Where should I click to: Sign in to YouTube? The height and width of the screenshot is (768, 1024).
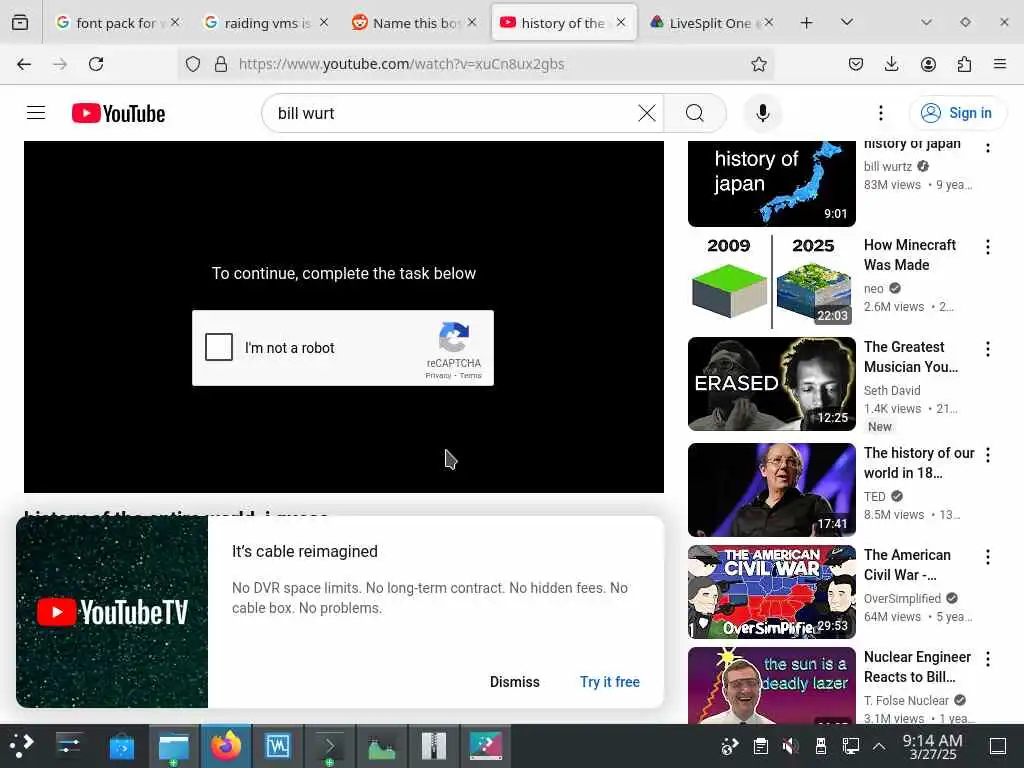pos(957,113)
